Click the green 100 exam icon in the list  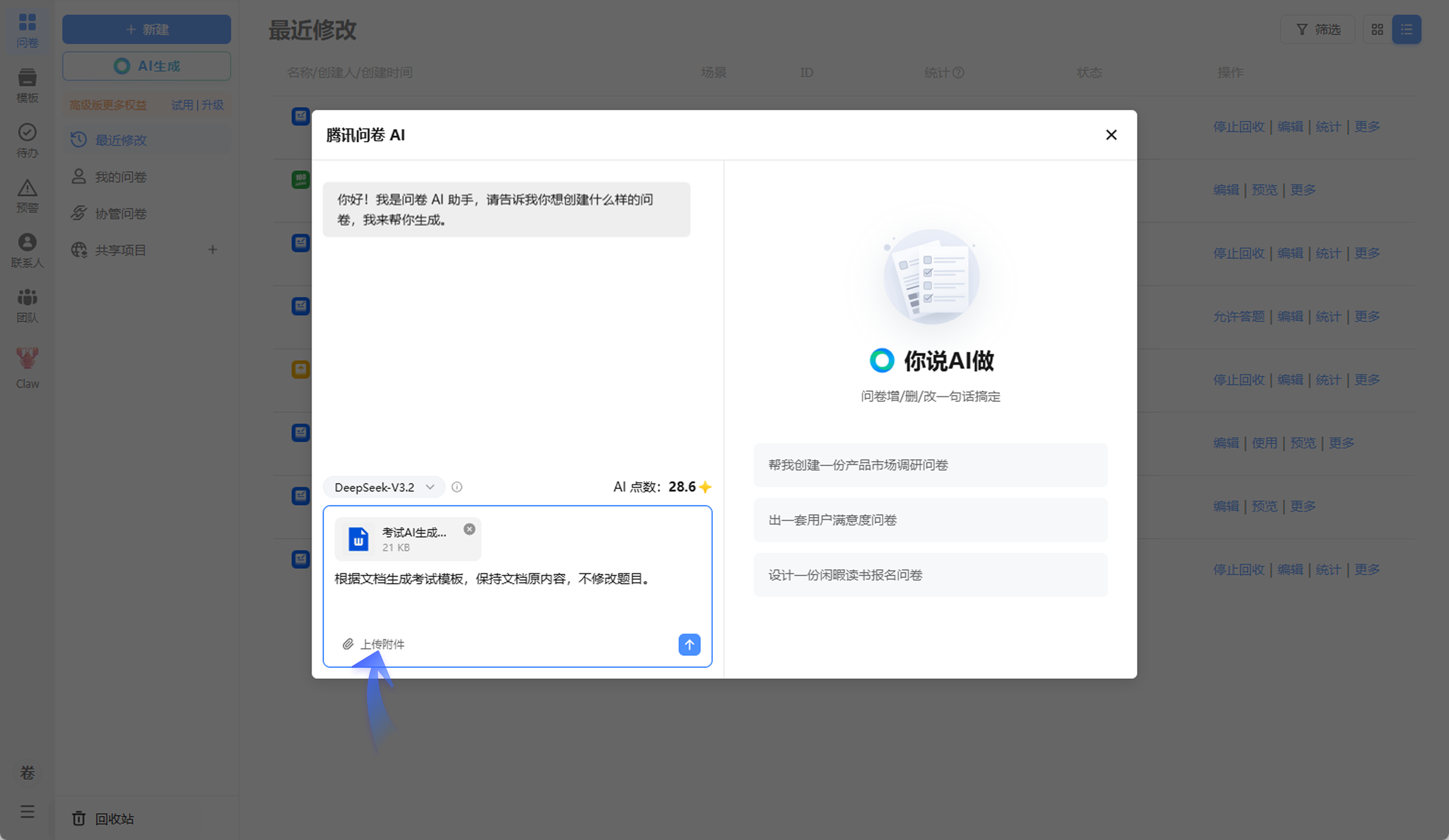tap(301, 179)
